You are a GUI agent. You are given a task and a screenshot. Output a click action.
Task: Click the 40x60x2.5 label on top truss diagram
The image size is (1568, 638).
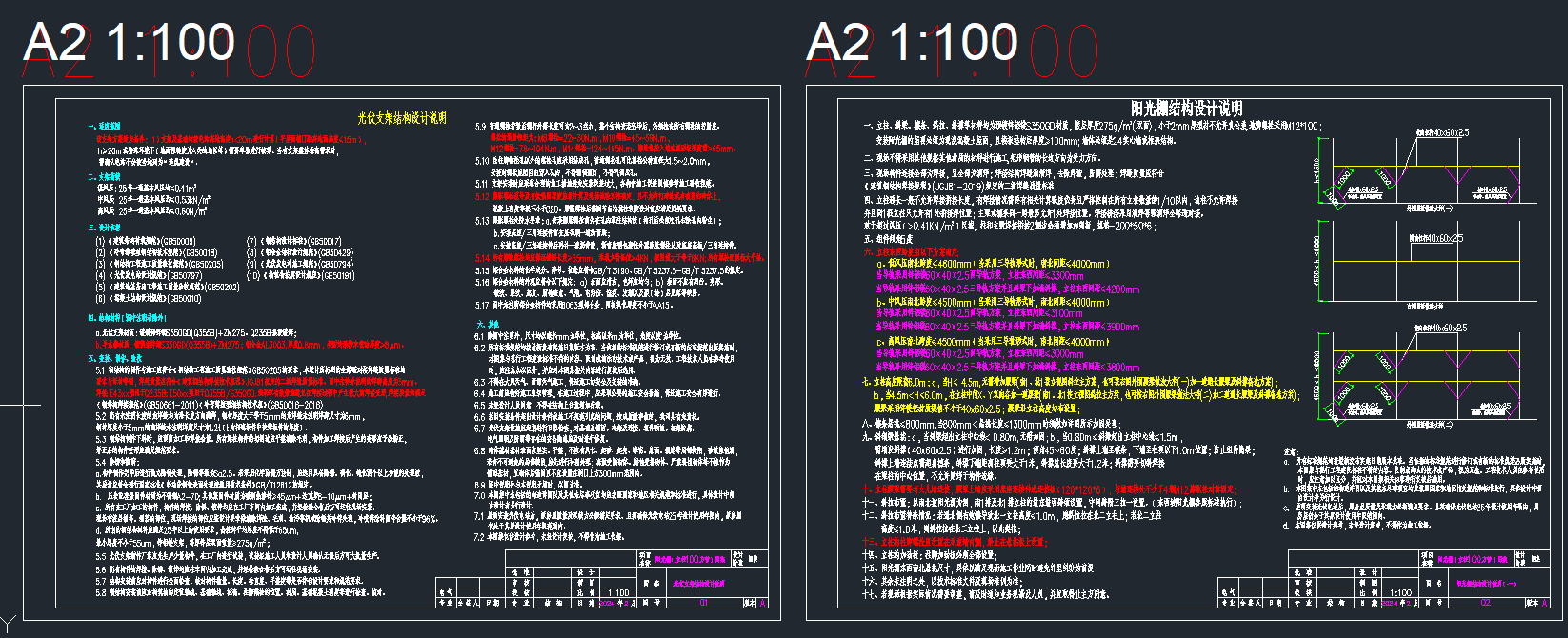click(x=1441, y=133)
